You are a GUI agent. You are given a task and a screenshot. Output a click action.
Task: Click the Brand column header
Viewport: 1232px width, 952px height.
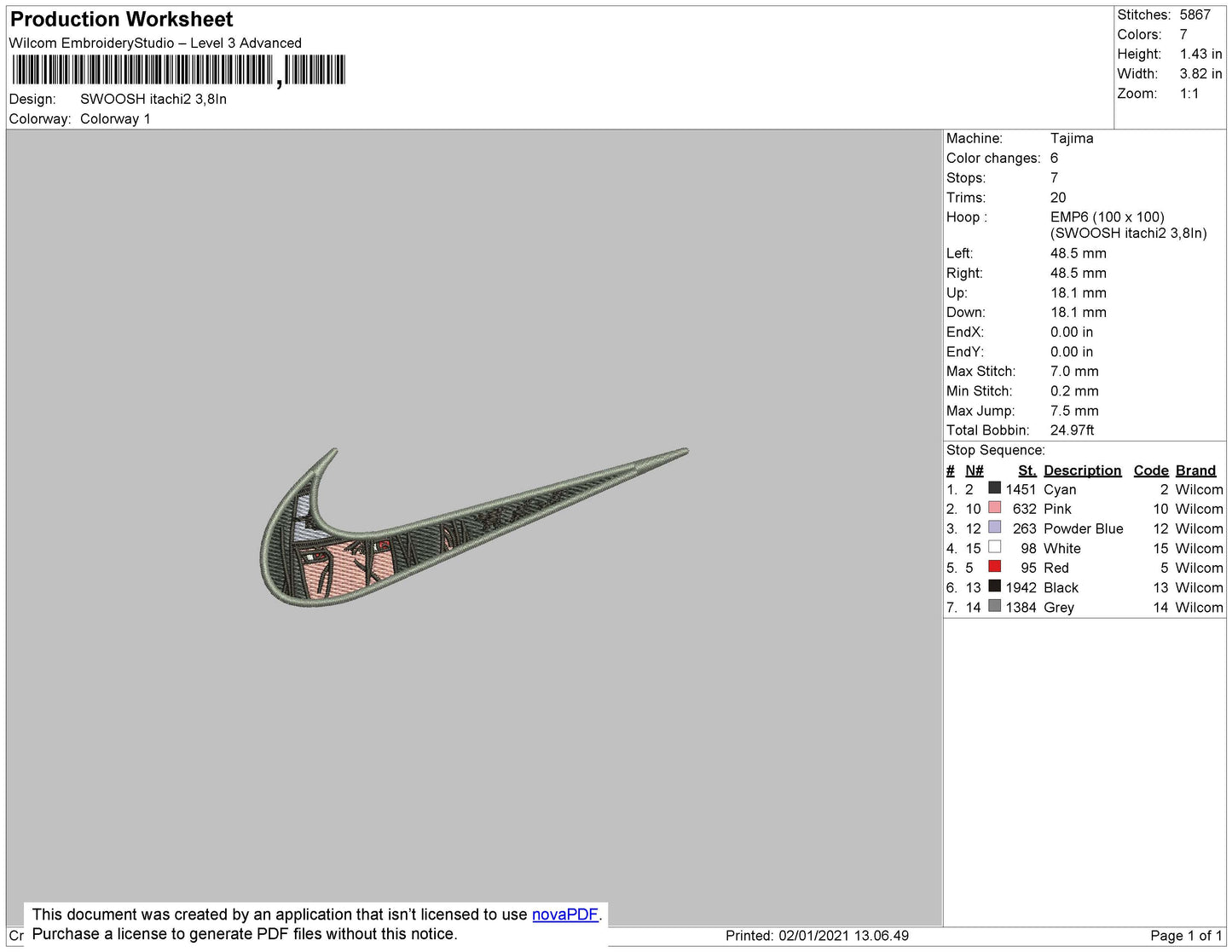click(x=1195, y=470)
